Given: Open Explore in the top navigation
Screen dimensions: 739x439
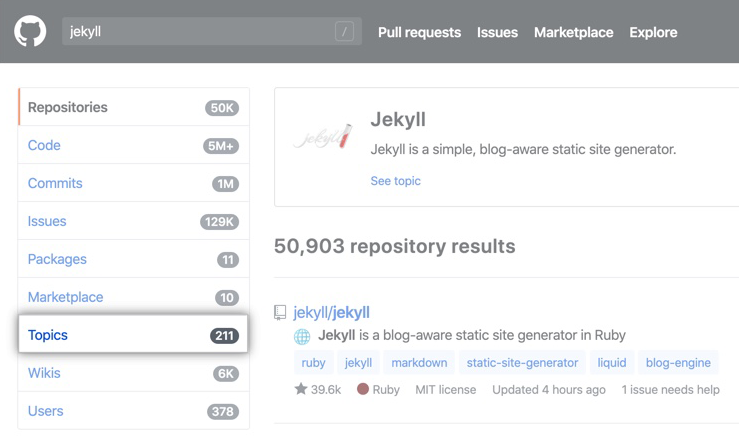Looking at the screenshot, I should coord(653,32).
